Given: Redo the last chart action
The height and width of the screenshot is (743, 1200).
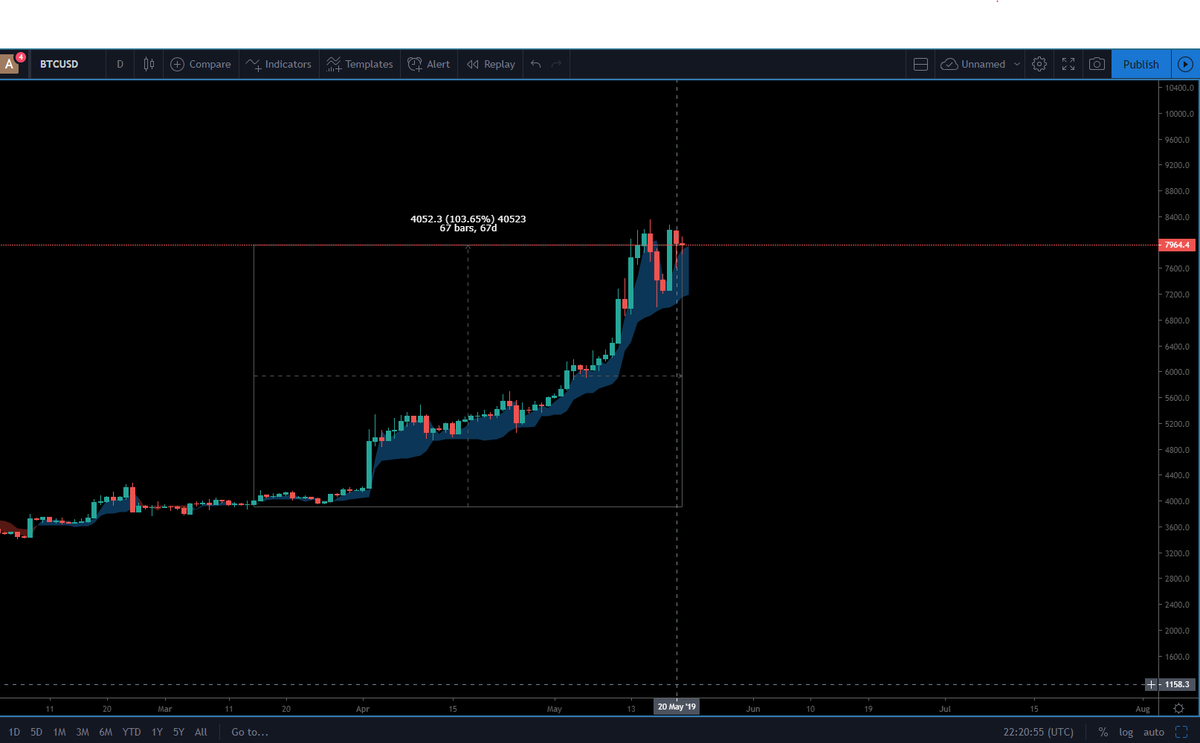Looking at the screenshot, I should (x=557, y=64).
